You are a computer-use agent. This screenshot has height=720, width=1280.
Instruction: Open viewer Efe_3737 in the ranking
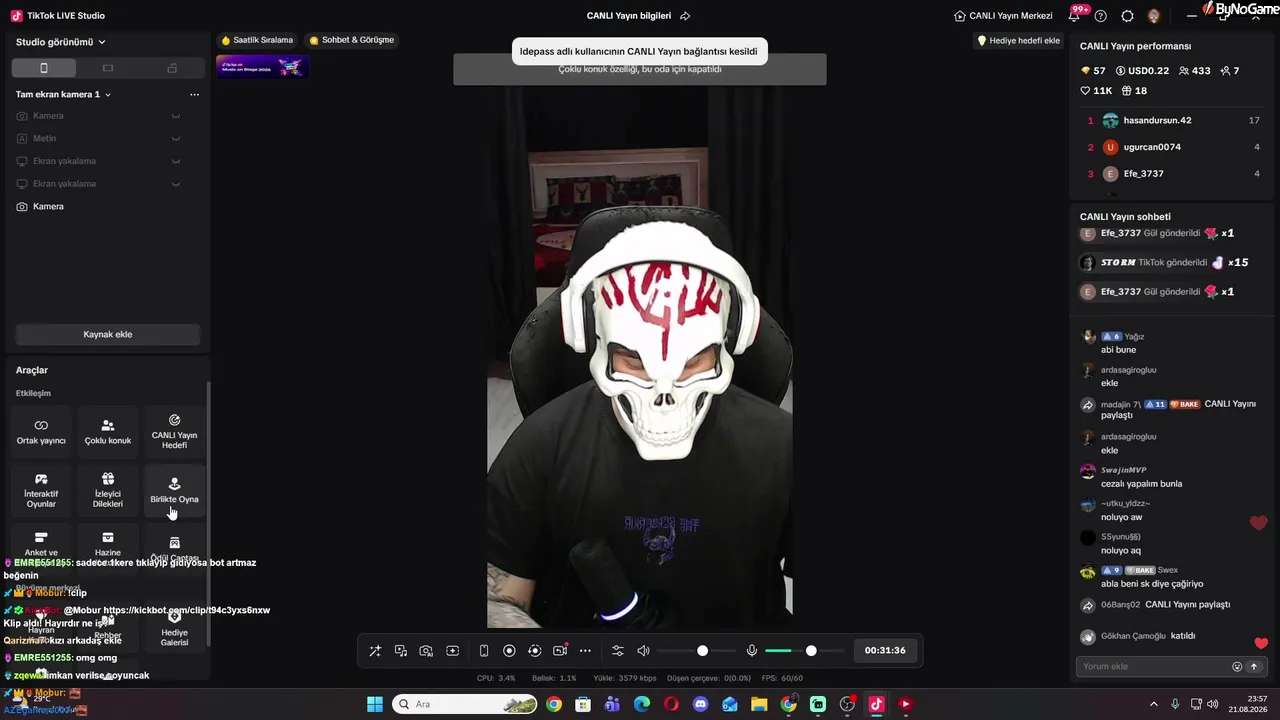(1174, 174)
